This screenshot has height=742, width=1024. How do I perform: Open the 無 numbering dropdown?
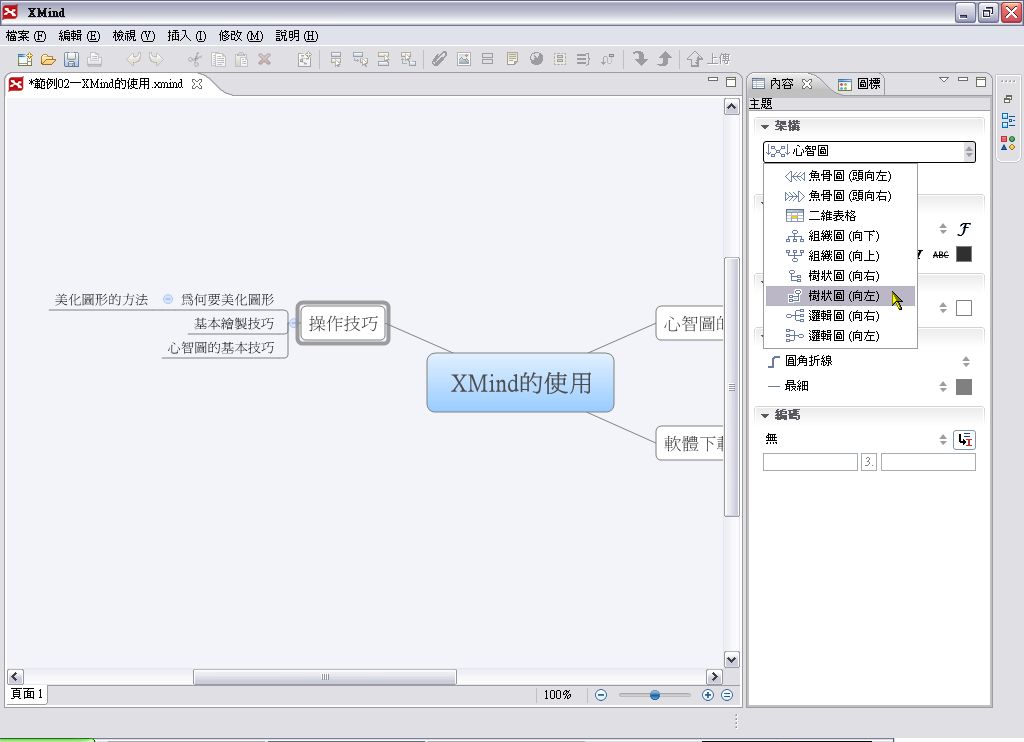(x=943, y=440)
